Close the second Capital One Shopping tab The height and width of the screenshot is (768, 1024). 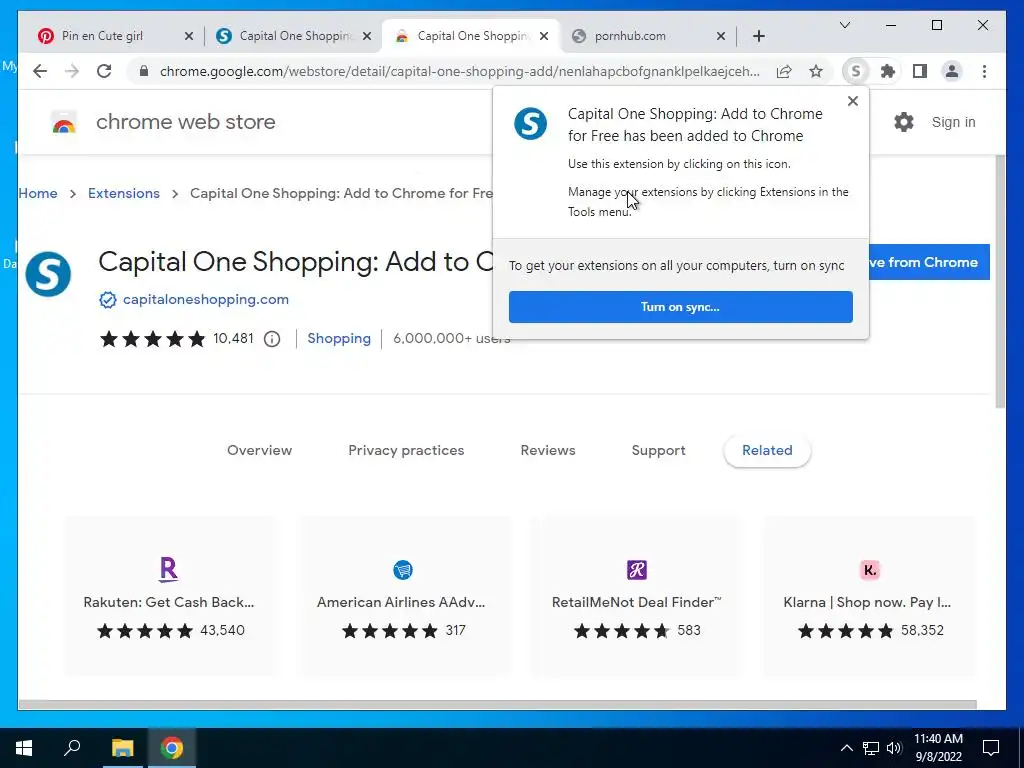[x=367, y=36]
